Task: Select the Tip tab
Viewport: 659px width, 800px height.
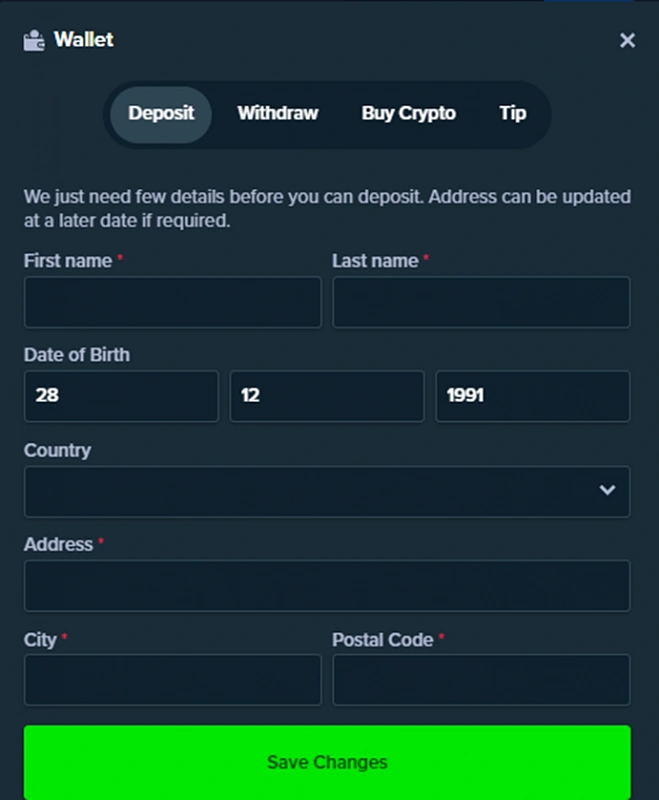Action: 513,114
